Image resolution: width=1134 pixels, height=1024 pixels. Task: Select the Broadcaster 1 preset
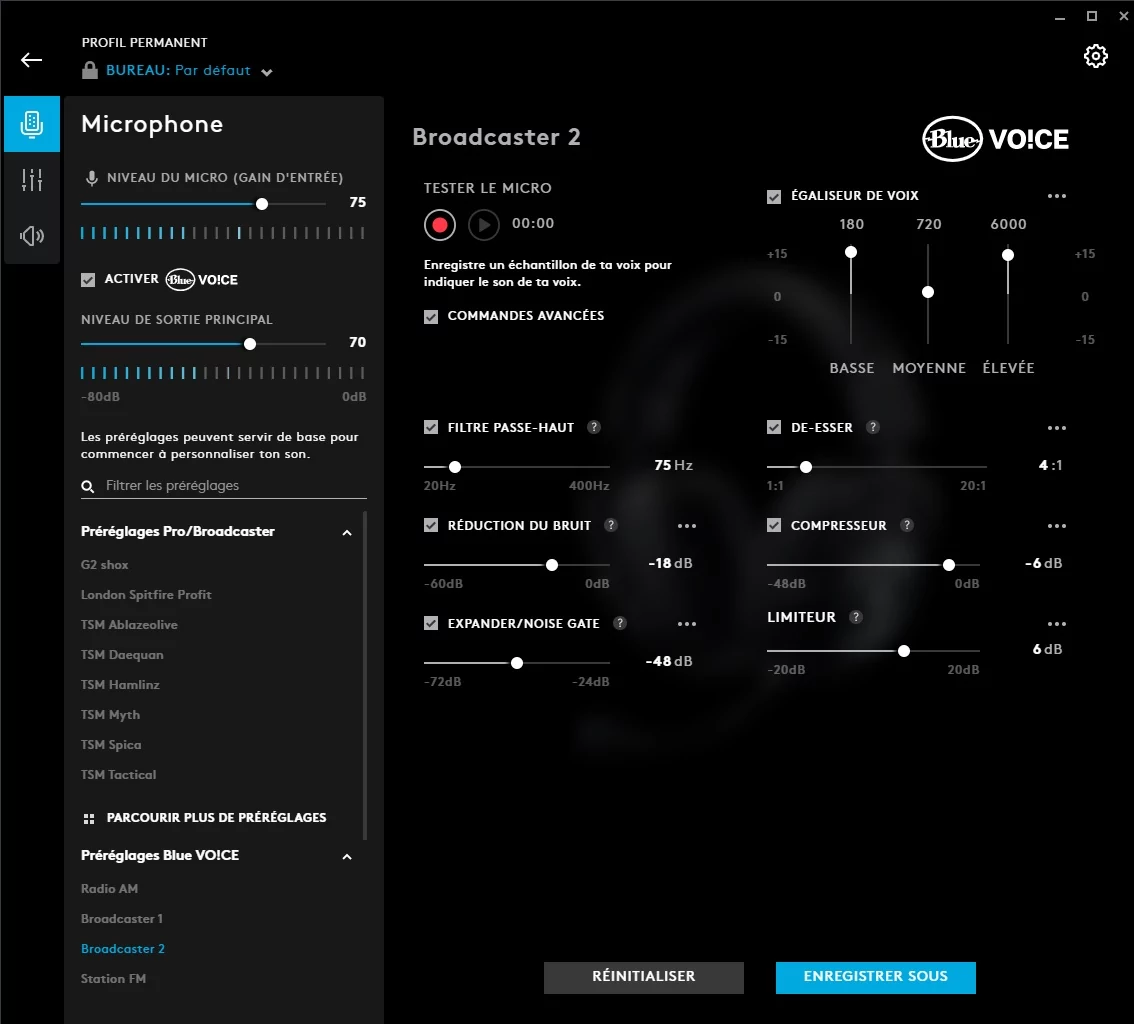click(122, 918)
